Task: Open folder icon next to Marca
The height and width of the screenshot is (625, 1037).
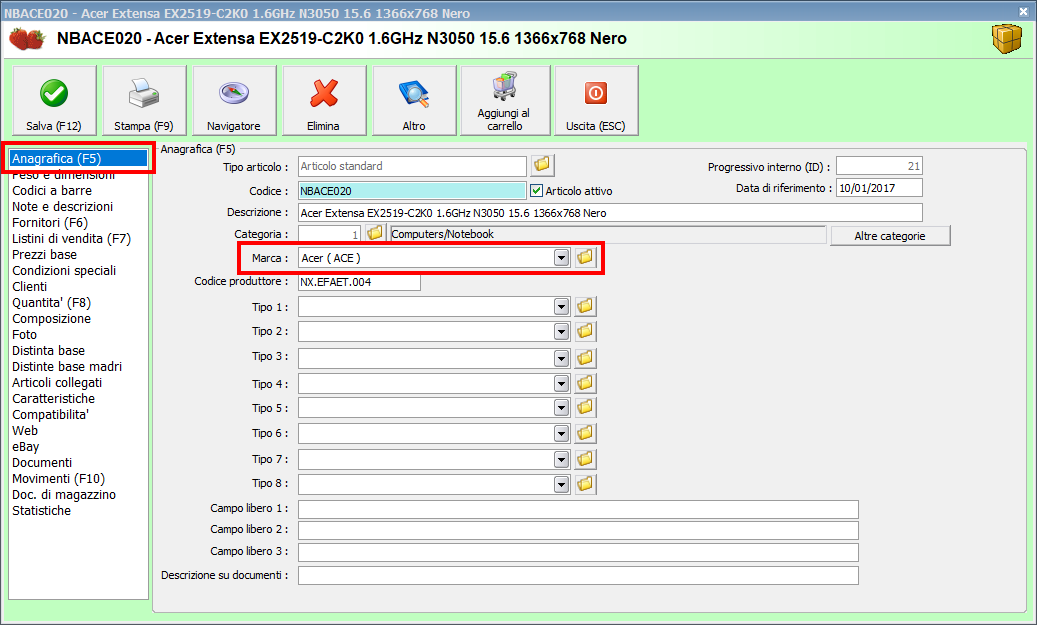Action: point(585,257)
